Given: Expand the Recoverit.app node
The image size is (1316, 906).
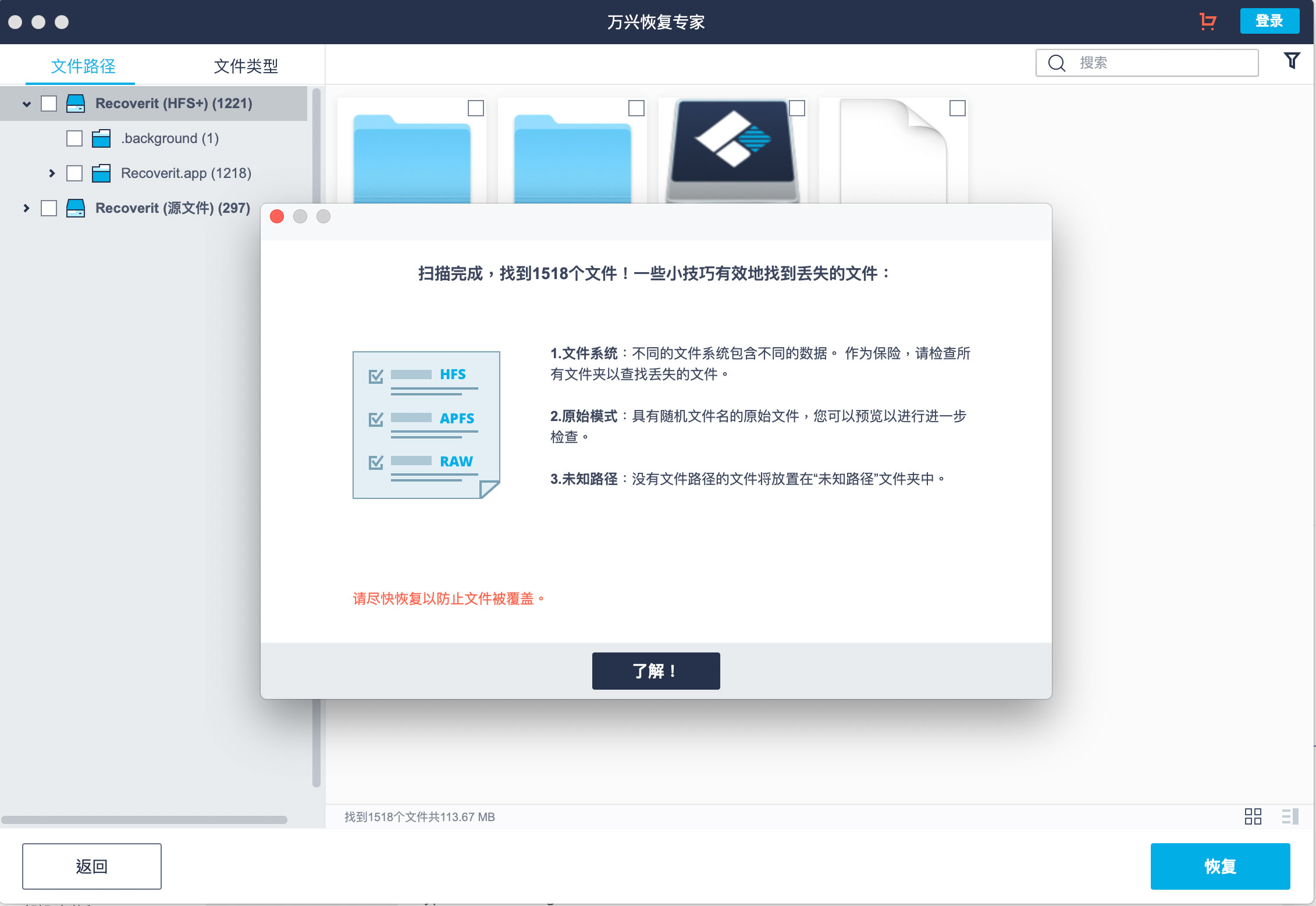Looking at the screenshot, I should [x=51, y=173].
